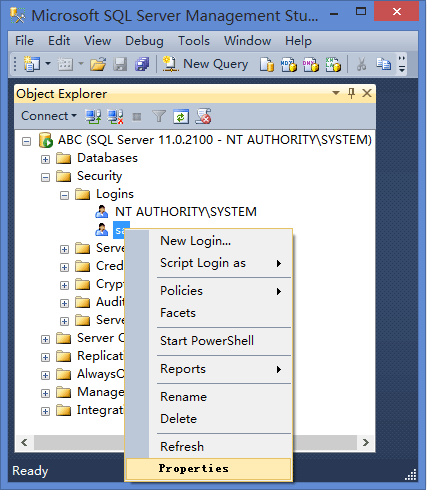Open the Add New Item dropdown arrow
Image resolution: width=427 pixels, height=490 pixels.
(81, 63)
